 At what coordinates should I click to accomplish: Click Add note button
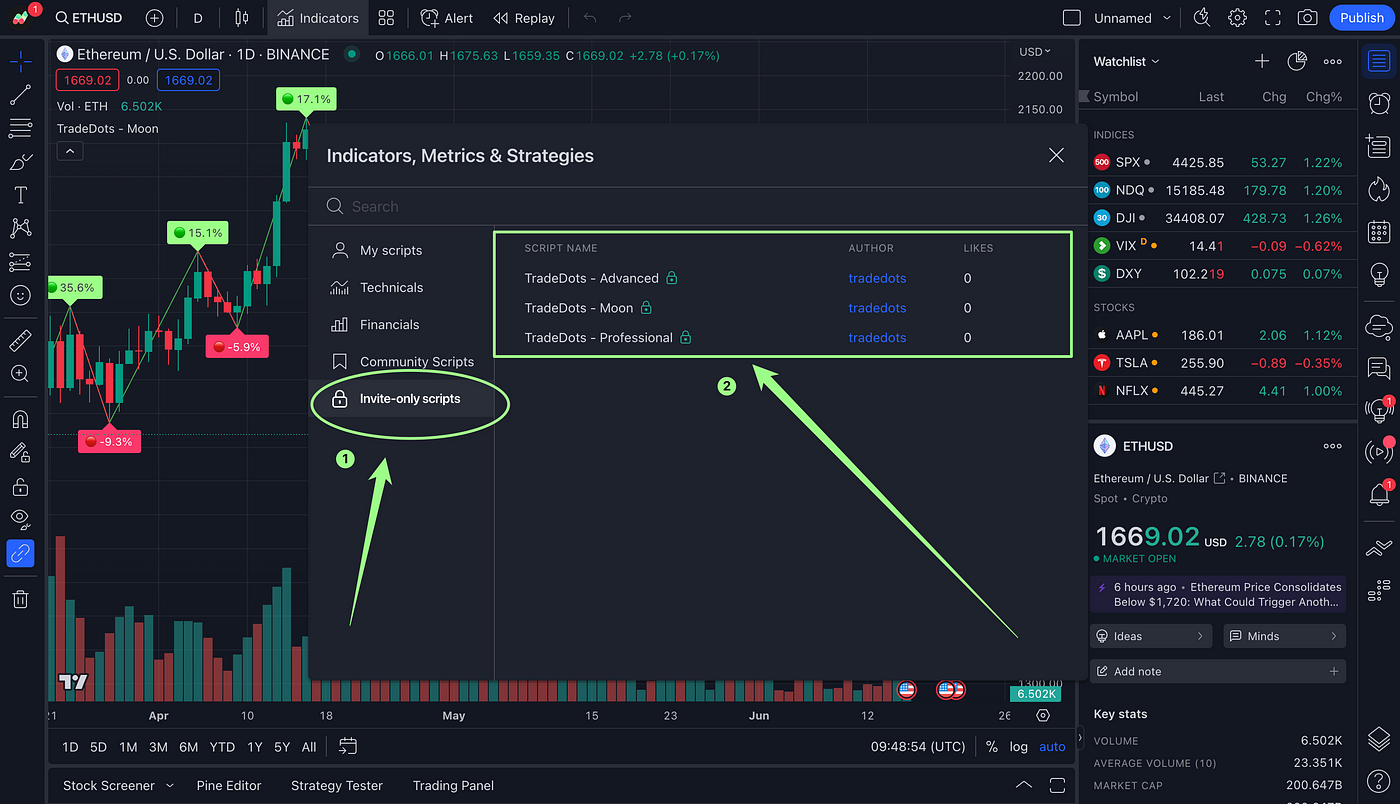pyautogui.click(x=1218, y=671)
